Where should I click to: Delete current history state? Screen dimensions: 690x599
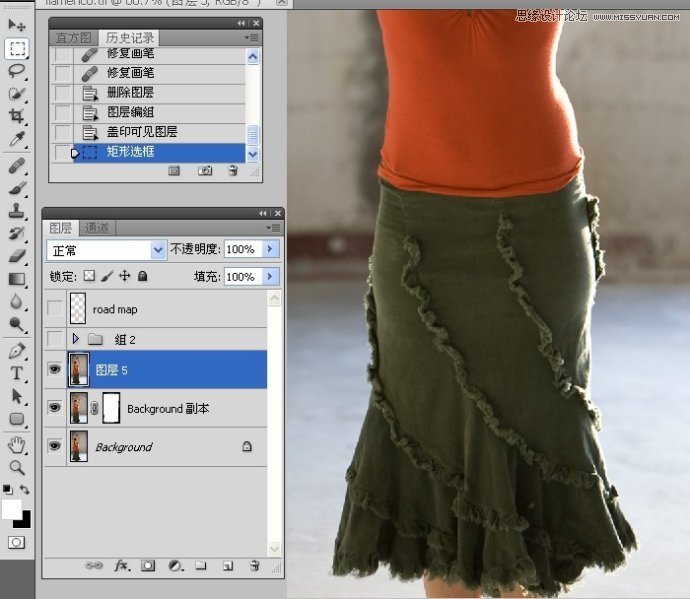[x=233, y=171]
